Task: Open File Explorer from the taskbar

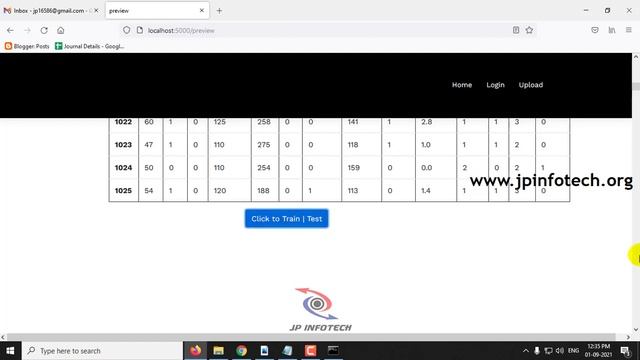Action: 218,351
